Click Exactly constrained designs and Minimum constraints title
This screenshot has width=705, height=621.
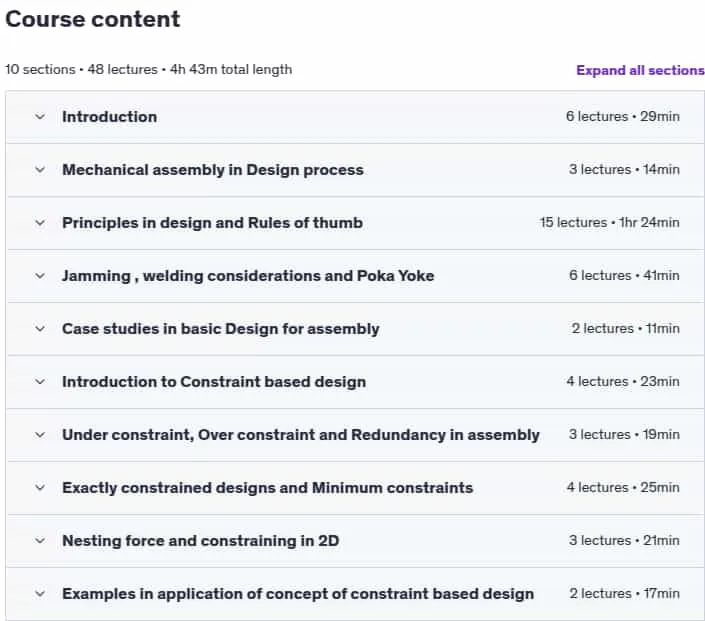268,488
